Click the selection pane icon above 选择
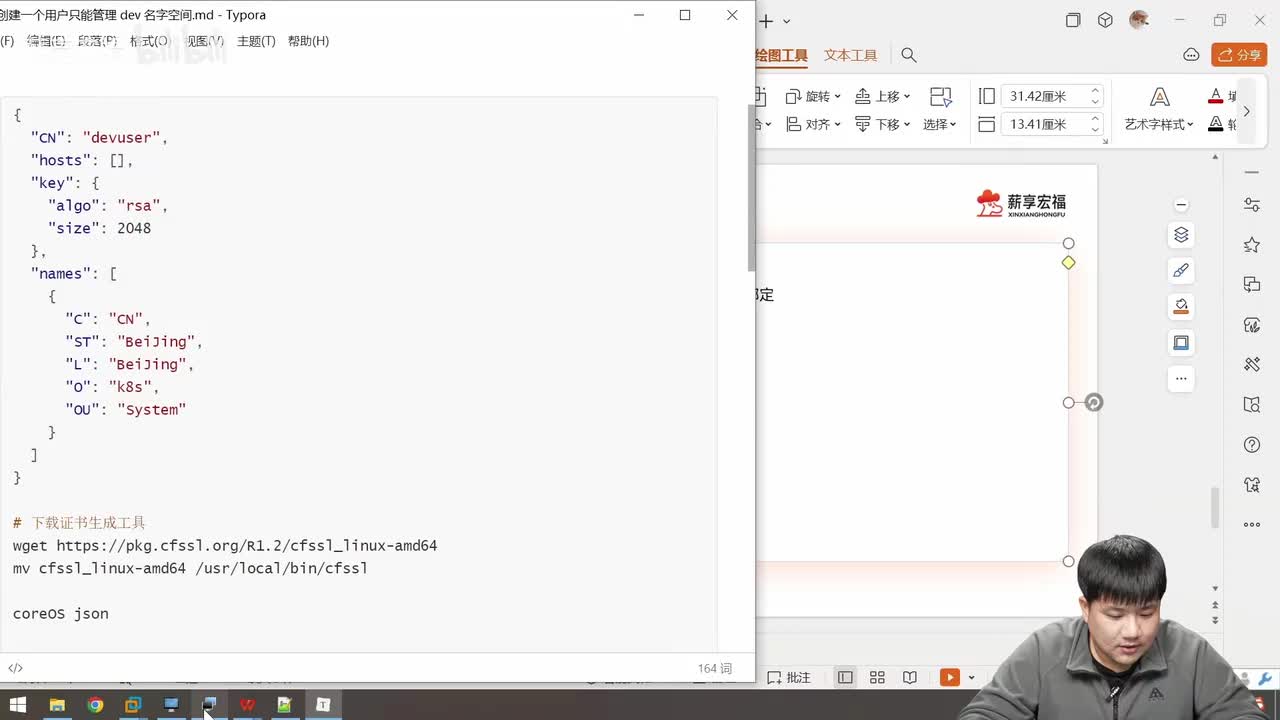Image resolution: width=1280 pixels, height=720 pixels. point(940,96)
